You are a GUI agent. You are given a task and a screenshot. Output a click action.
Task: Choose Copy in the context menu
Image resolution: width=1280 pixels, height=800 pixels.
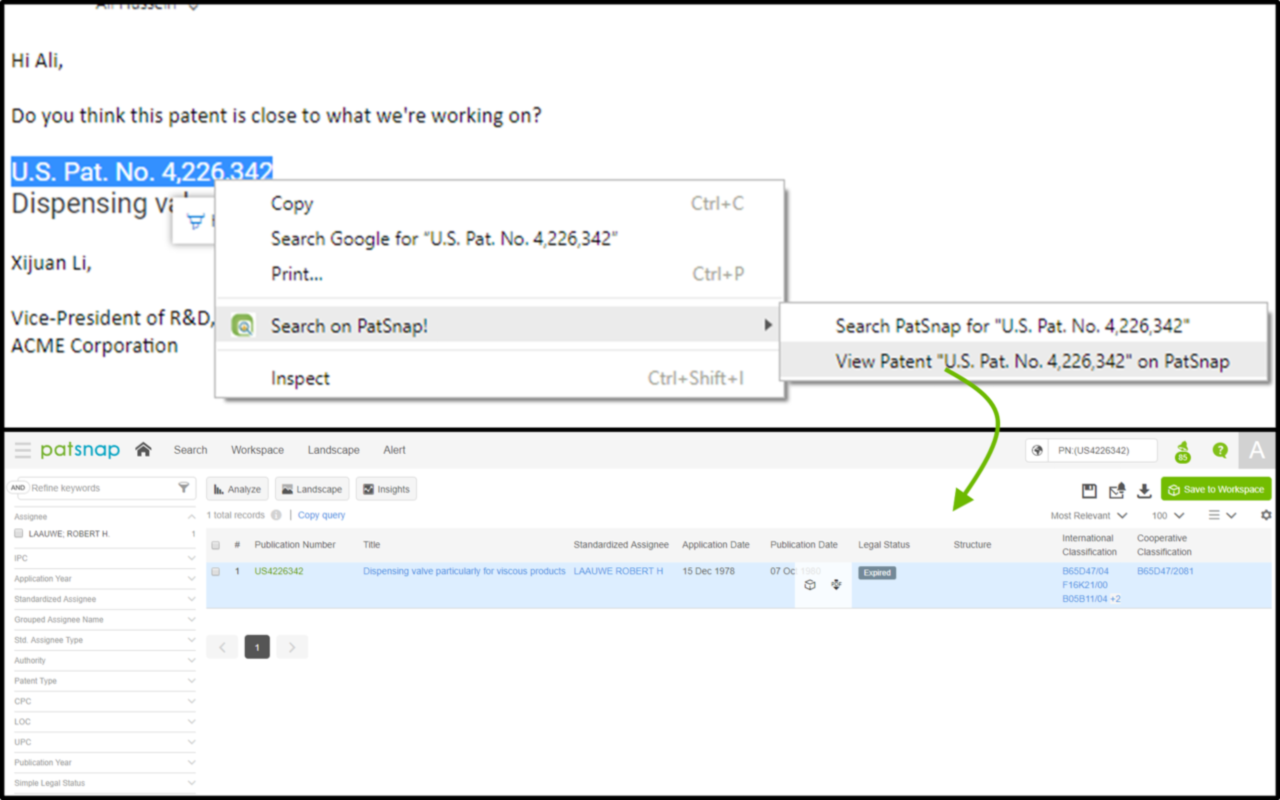pos(500,204)
